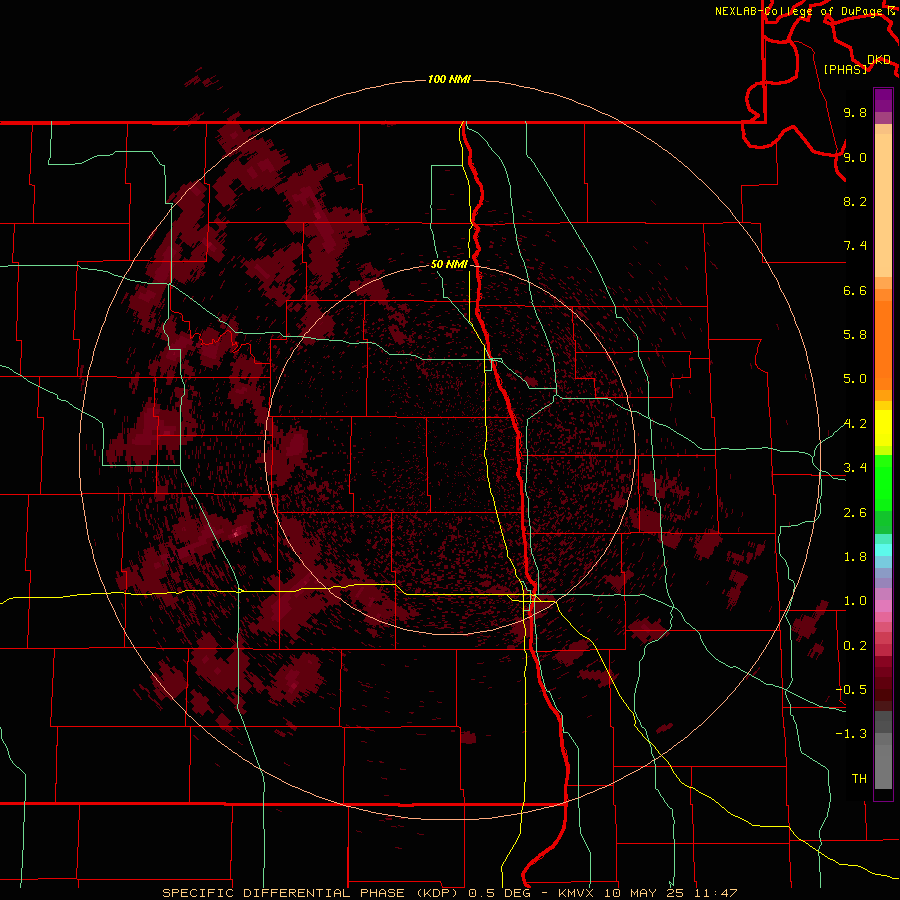900x900 pixels.
Task: Click the 5.8 value on the color scale
Action: coord(855,335)
